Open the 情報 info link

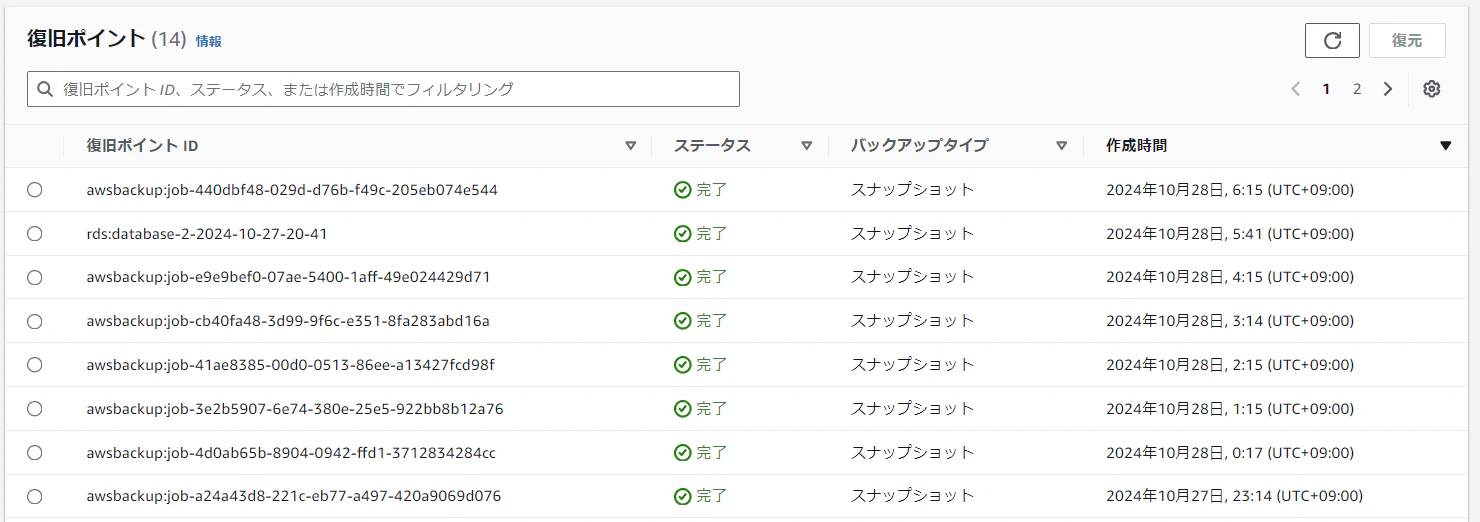[209, 41]
